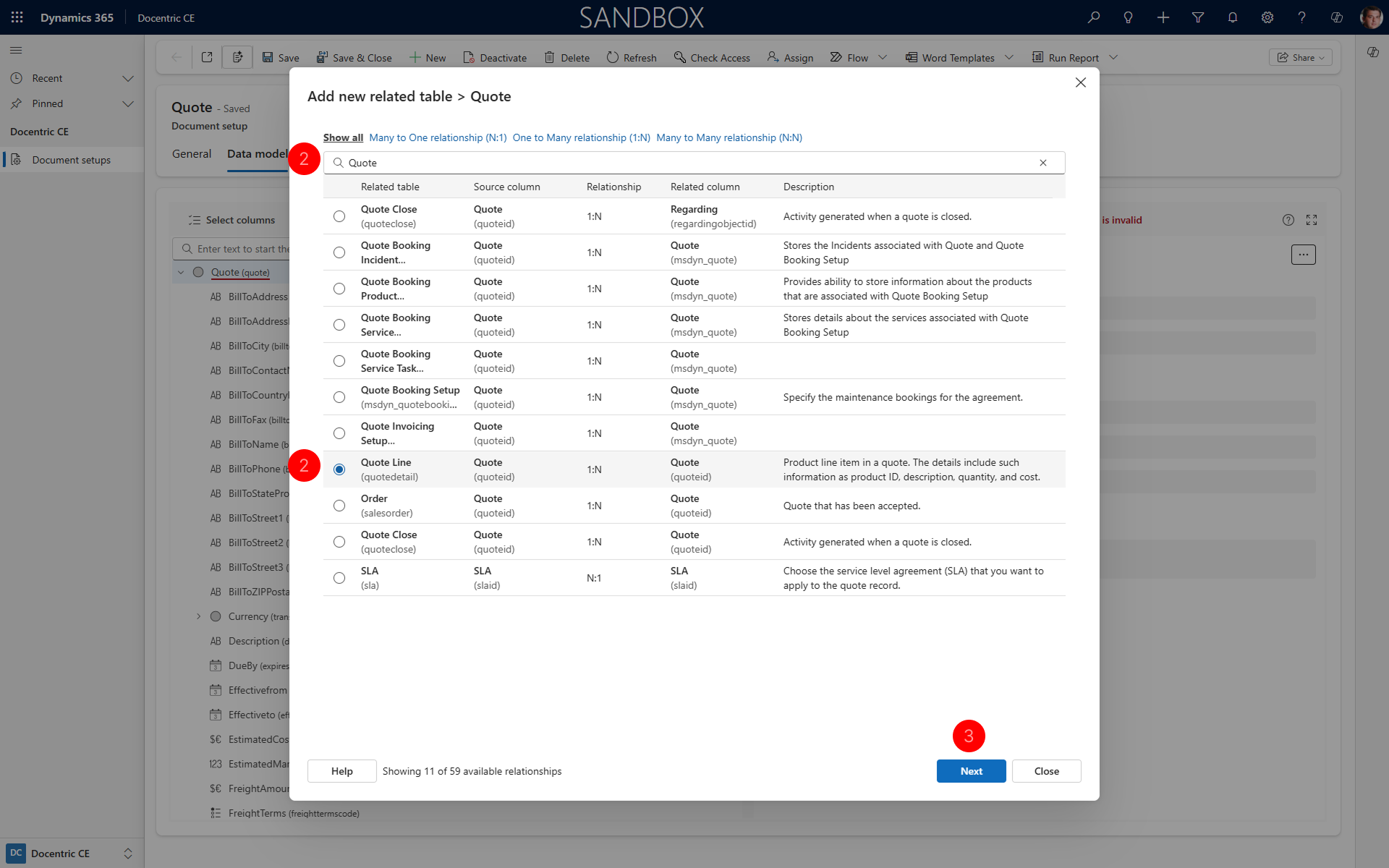Open the lightbulb assistant icon
The height and width of the screenshot is (868, 1389).
coord(1129,17)
